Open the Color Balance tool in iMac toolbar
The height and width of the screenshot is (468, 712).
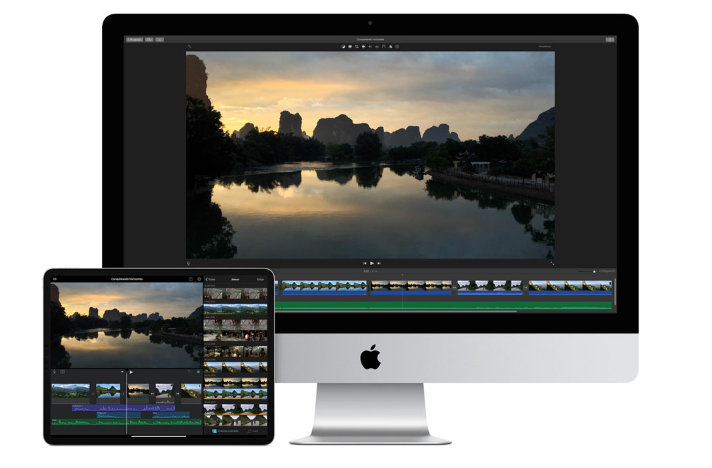[344, 46]
